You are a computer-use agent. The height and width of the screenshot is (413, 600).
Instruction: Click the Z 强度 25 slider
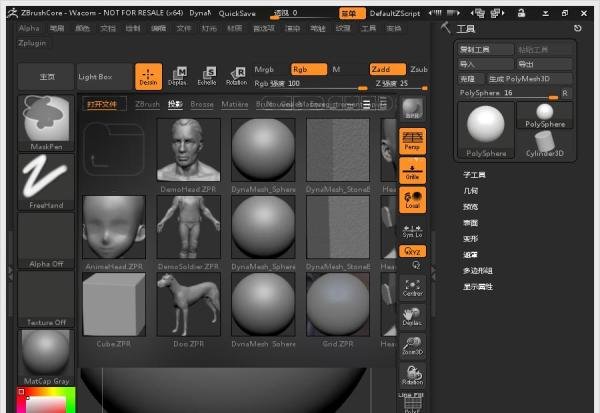tap(401, 85)
